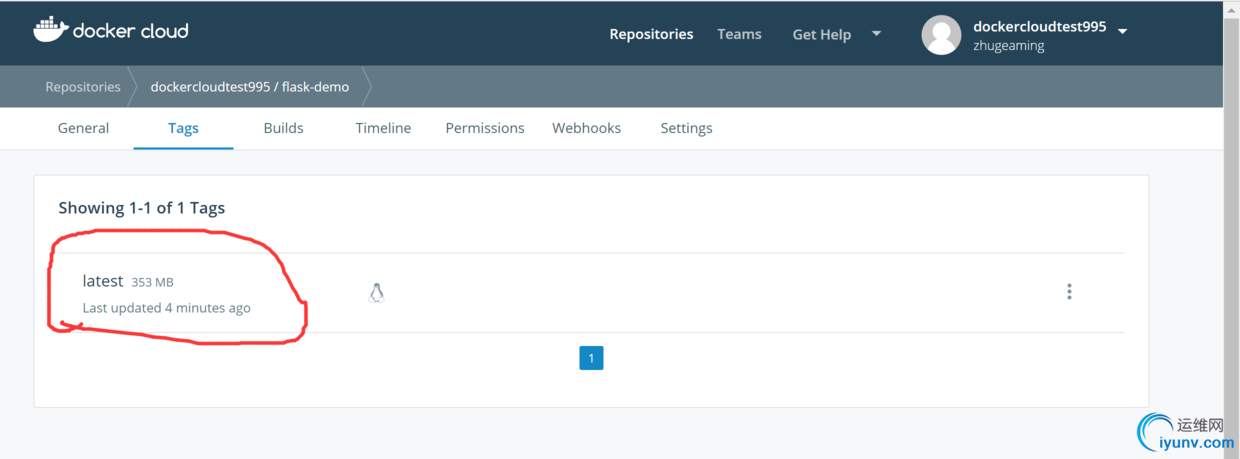
Task: Click the dockercloudtest995 username
Action: pos(1040,27)
